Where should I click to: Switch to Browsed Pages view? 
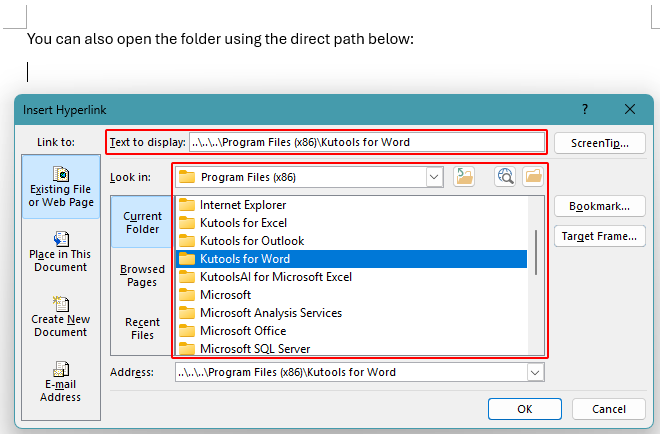coord(142,275)
